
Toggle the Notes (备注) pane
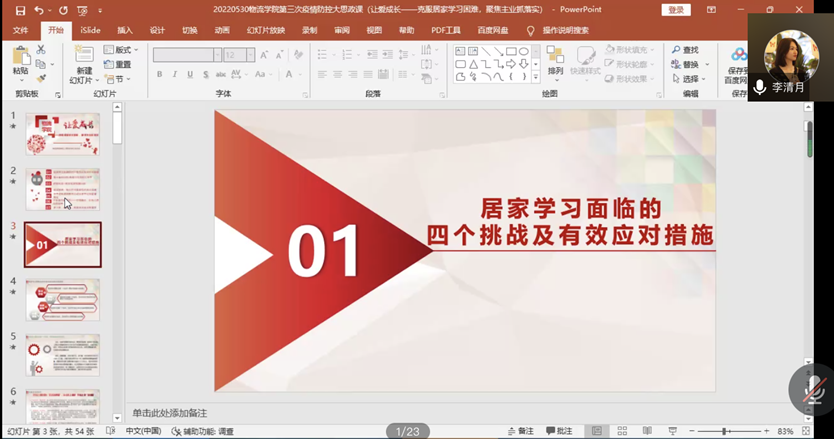click(520, 431)
